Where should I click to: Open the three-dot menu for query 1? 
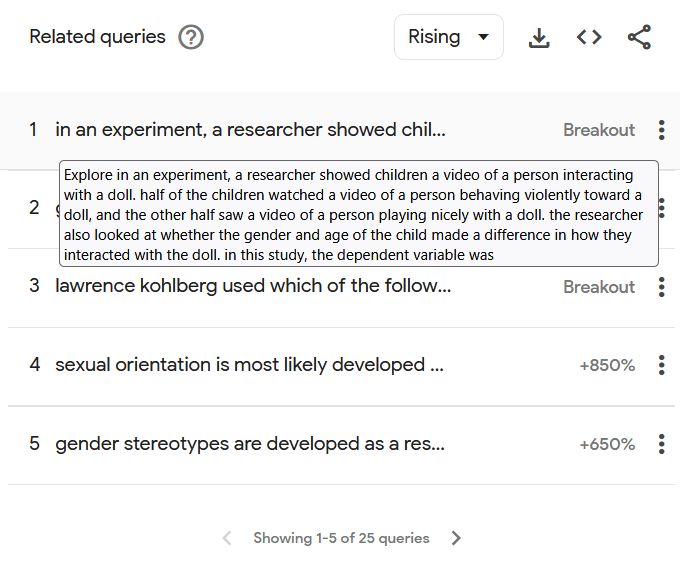(661, 130)
